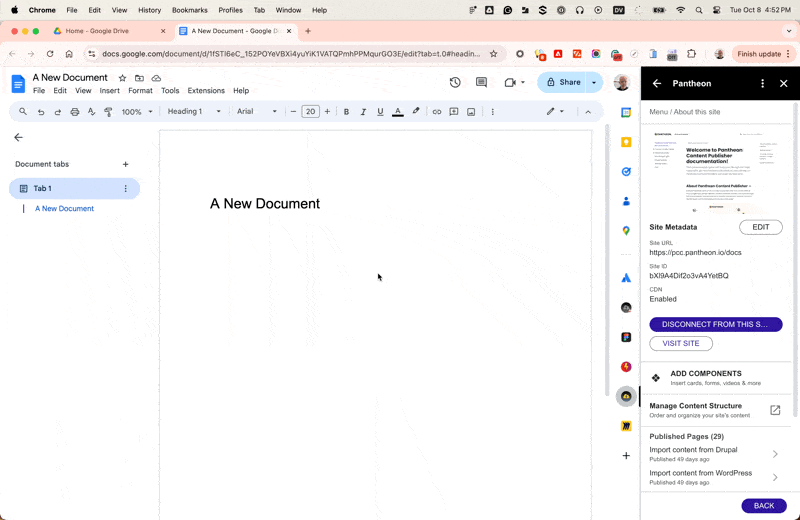Activate the paint format tool
The image size is (800, 520).
tap(108, 112)
